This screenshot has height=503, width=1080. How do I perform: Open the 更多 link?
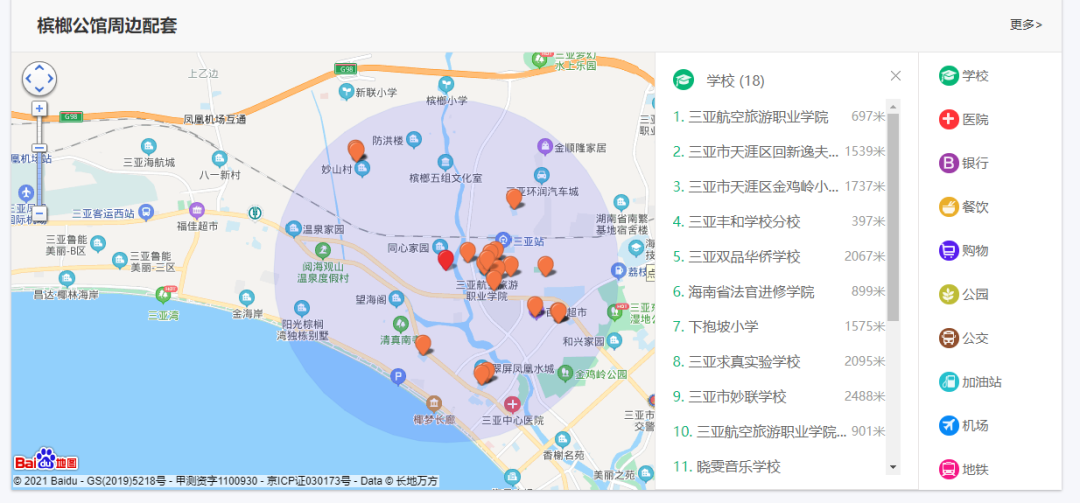1026,25
